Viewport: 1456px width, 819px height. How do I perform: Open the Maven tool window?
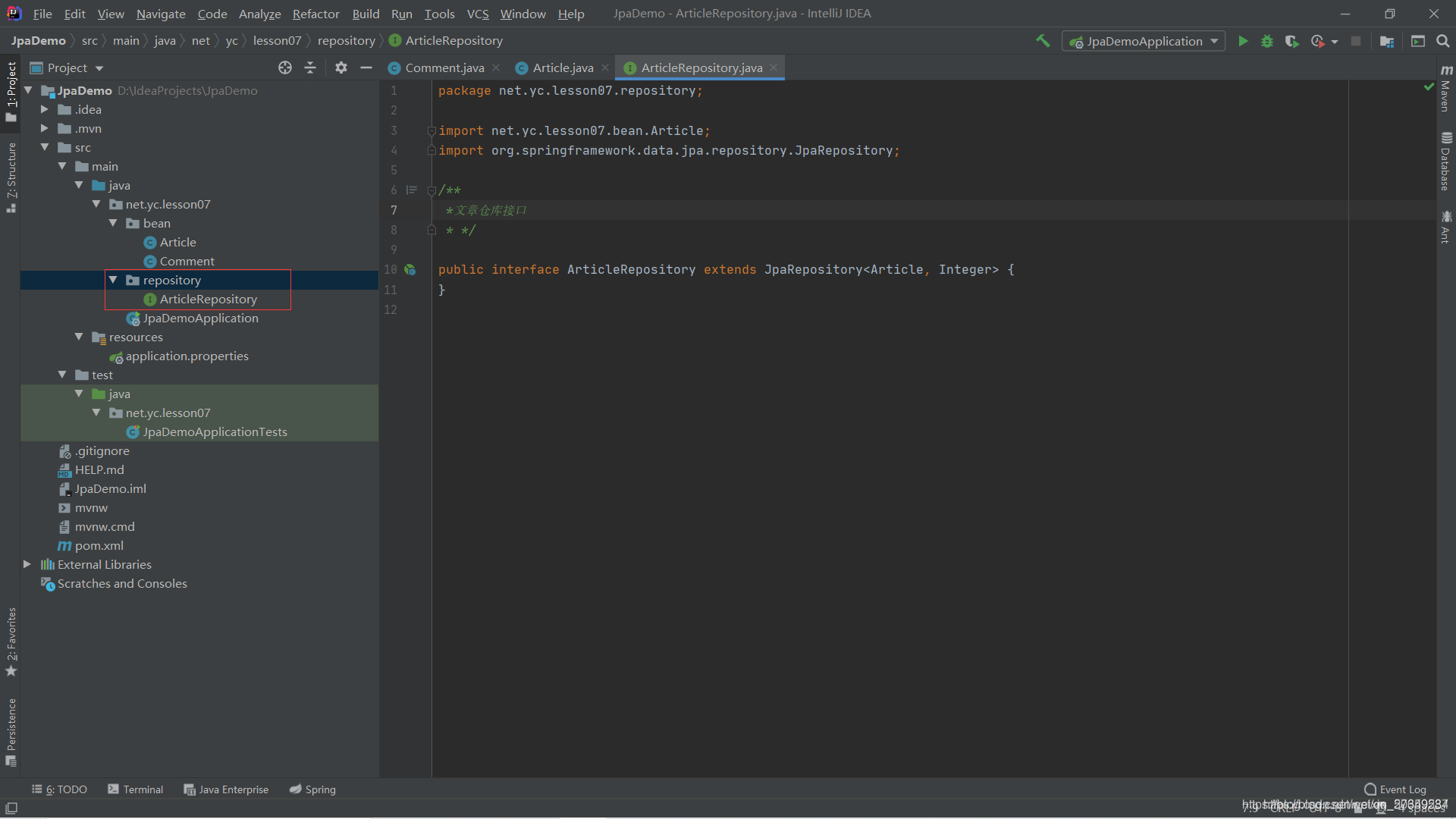coord(1445,89)
